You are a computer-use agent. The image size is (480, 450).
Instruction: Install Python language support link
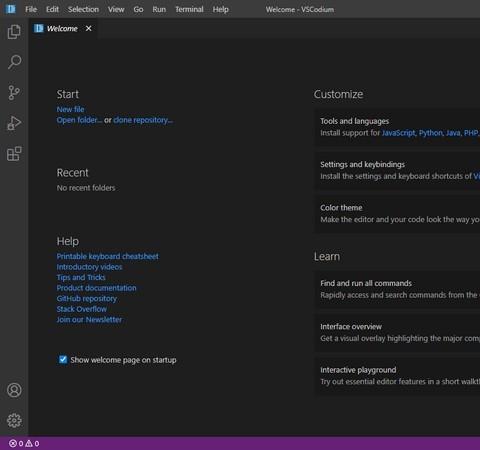point(431,133)
